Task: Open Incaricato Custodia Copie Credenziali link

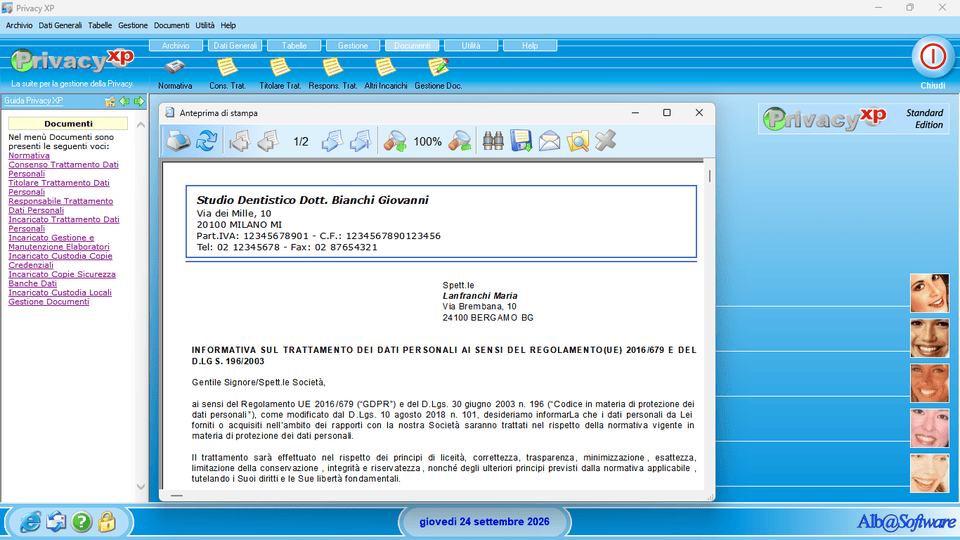Action: (60, 261)
